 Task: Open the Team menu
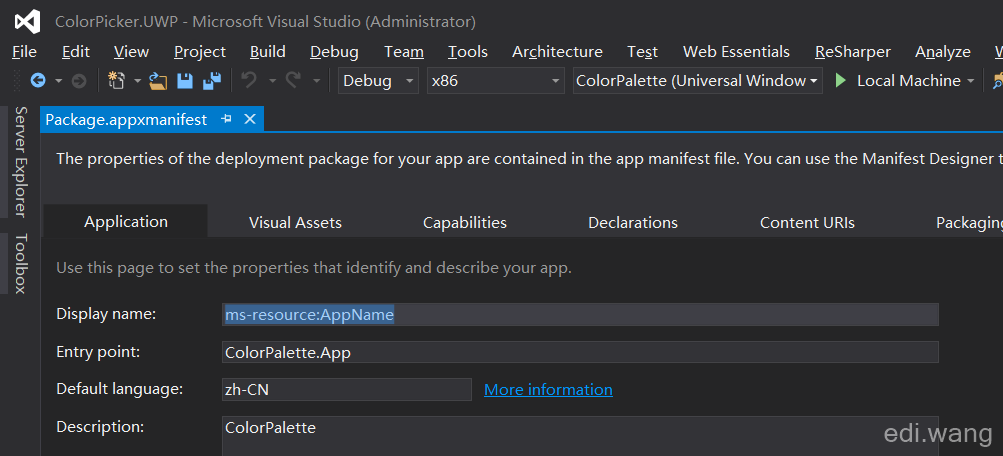click(x=404, y=52)
